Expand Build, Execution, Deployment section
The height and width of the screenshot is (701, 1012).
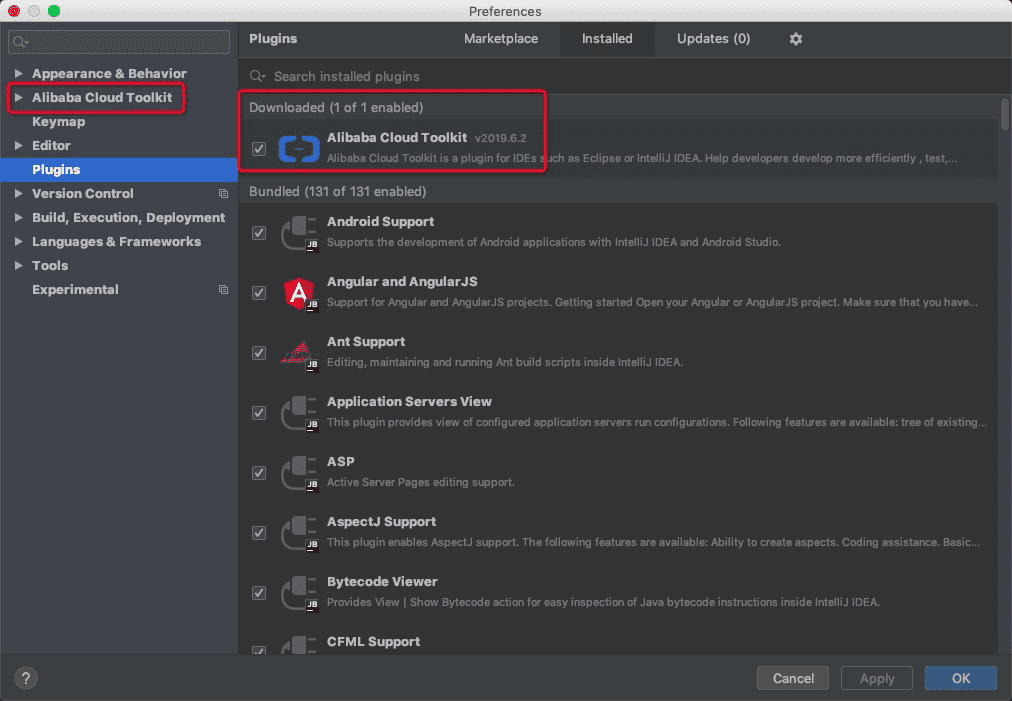point(18,218)
